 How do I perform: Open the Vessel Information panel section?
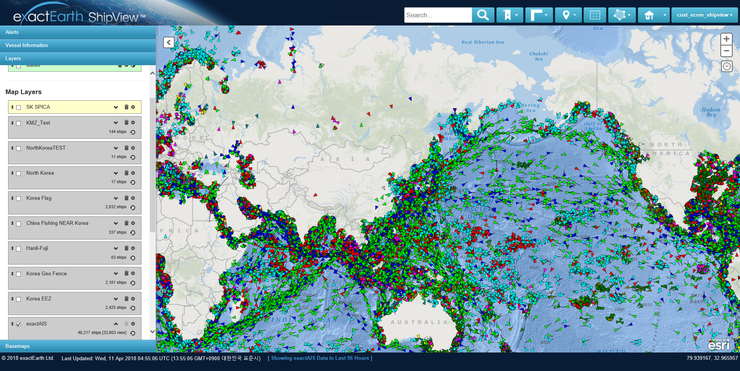click(78, 45)
